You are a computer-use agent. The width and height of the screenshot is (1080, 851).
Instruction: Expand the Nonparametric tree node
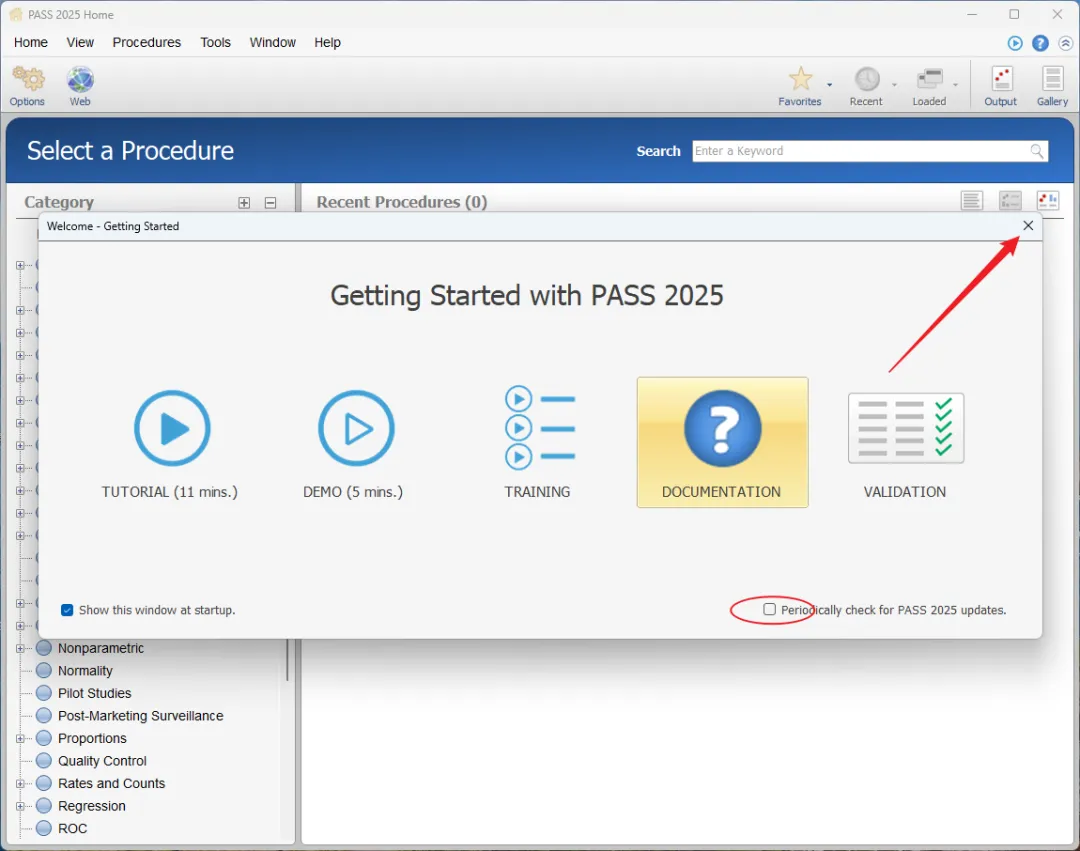(x=20, y=648)
